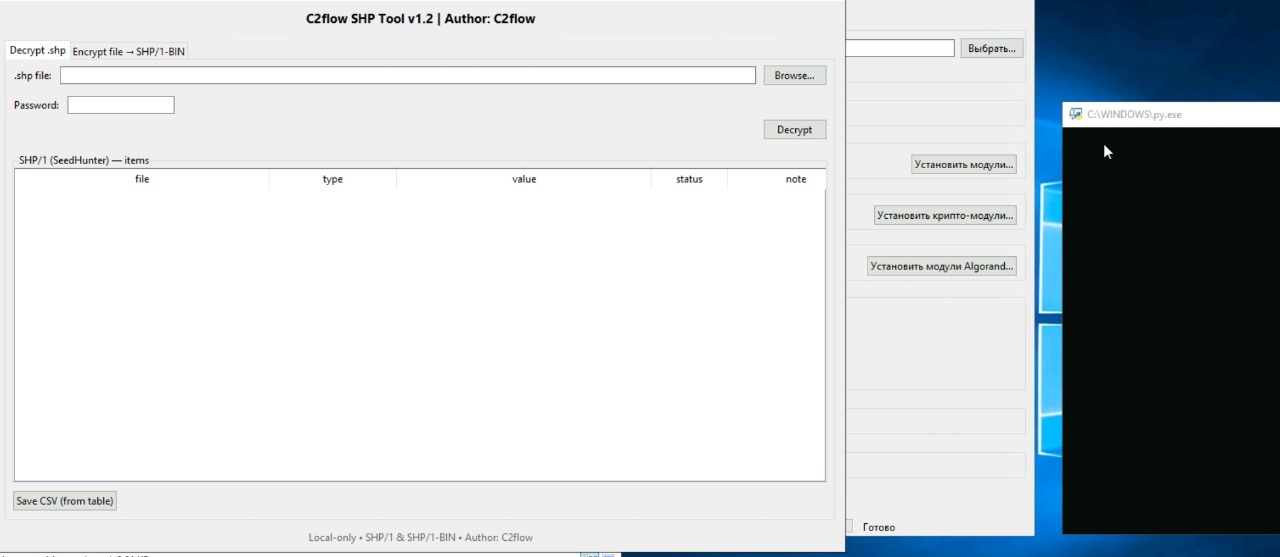Screen dimensions: 1280x557
Task: Open the Encrypt file → SHP/1-BIN tab
Action: (129, 52)
